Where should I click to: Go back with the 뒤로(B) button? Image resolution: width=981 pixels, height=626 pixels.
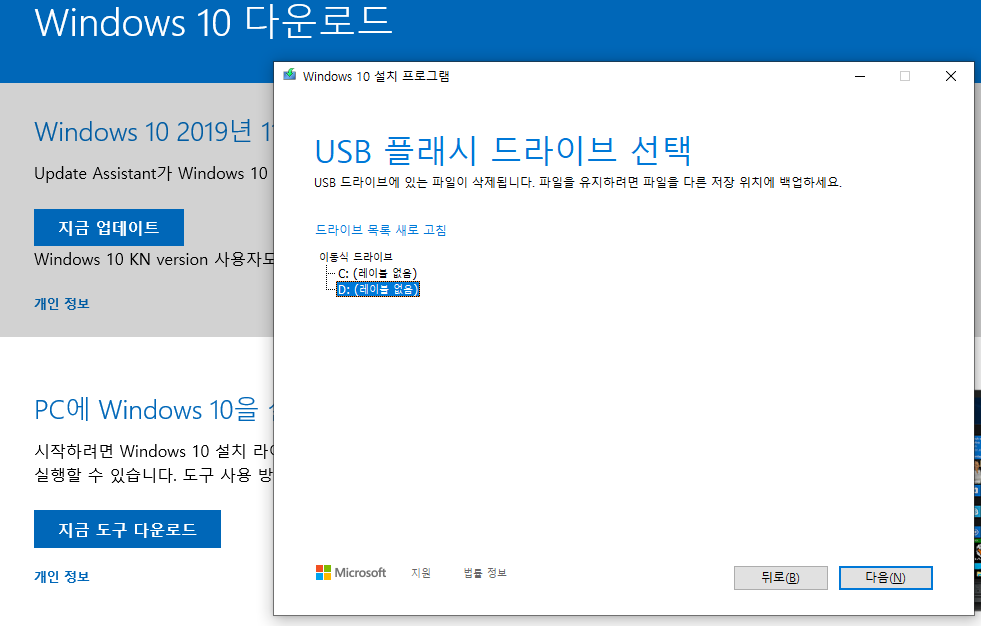click(780, 578)
